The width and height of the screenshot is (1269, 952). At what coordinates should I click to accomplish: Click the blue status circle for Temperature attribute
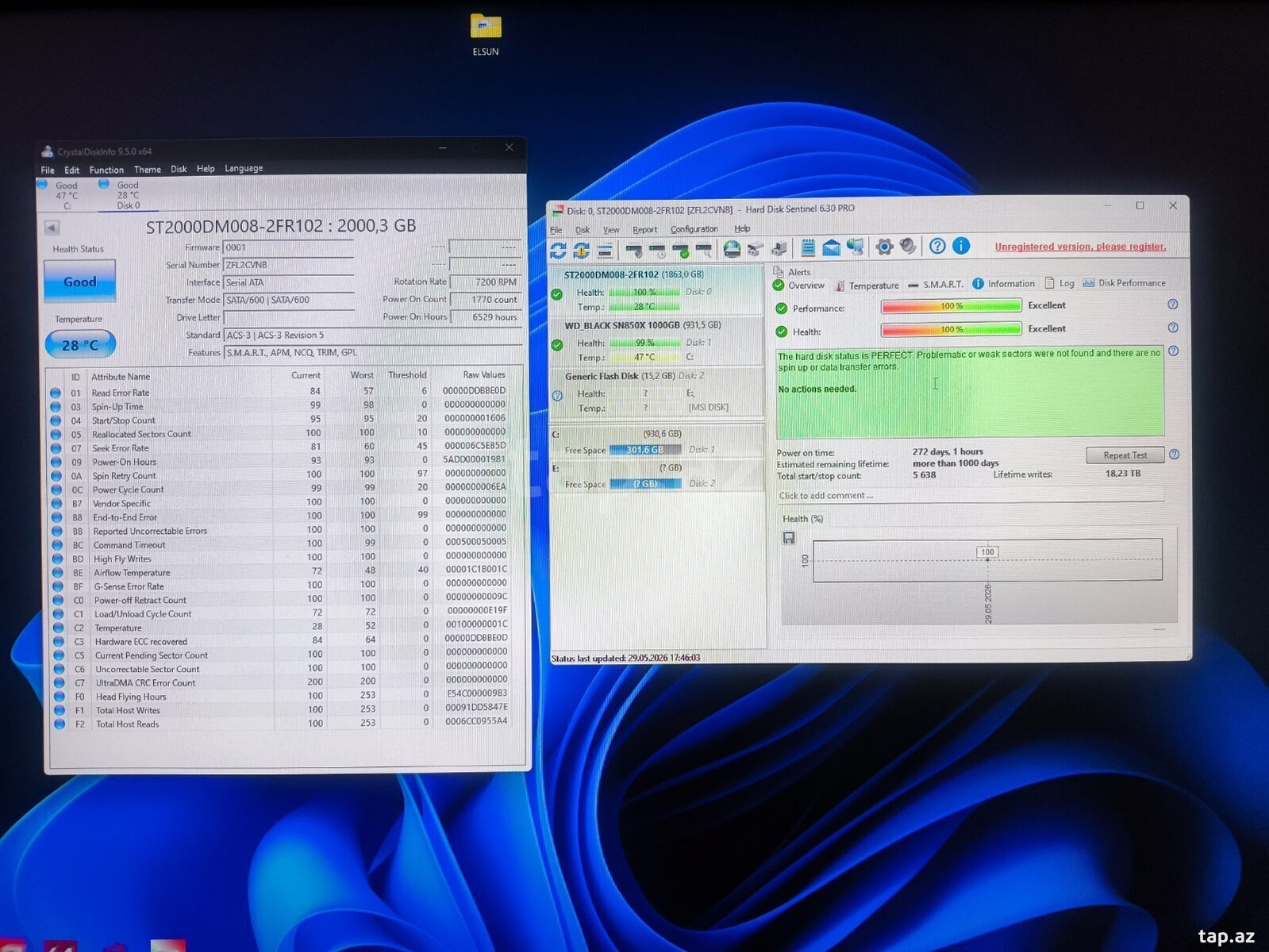click(x=58, y=628)
